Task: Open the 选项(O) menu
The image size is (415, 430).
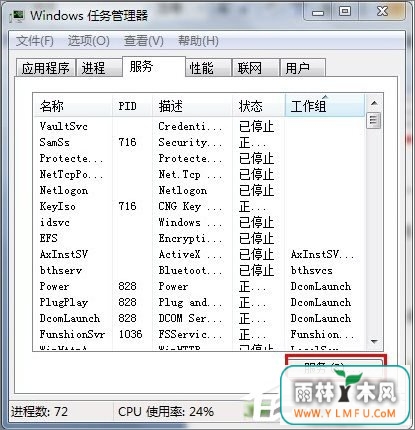Action: (89, 41)
